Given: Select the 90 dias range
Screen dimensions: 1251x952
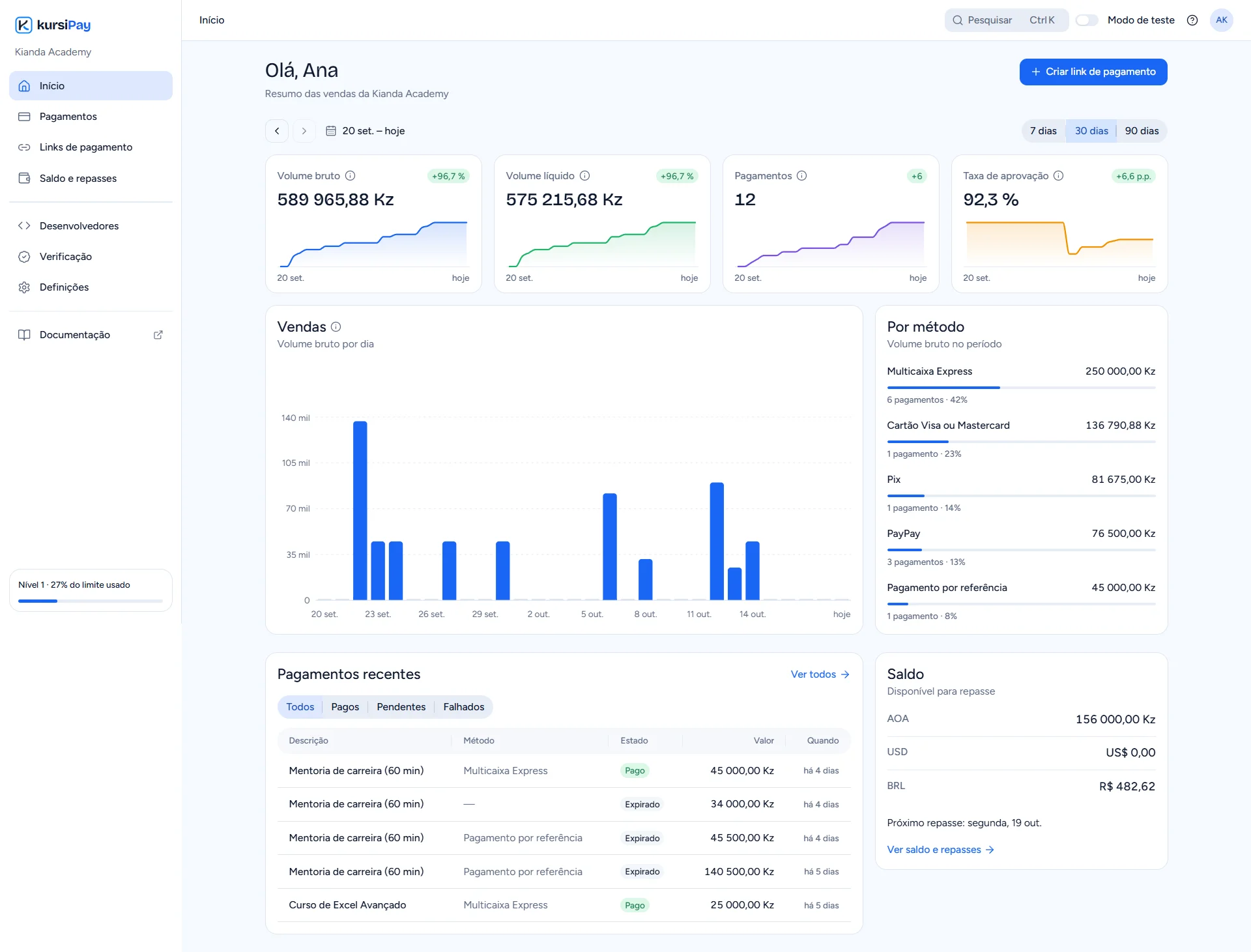Looking at the screenshot, I should (x=1142, y=131).
